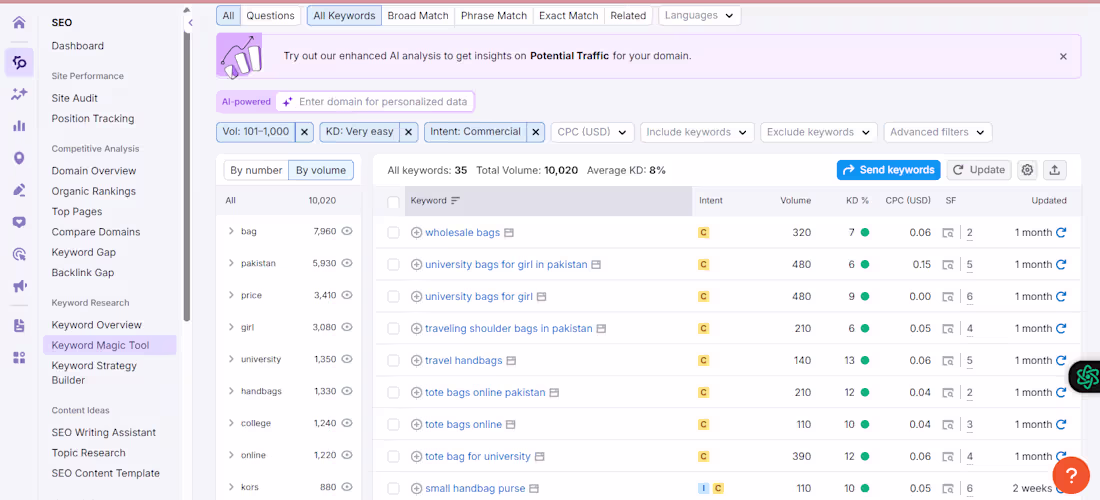Open the bar chart icon in rail
The width and height of the screenshot is (1100, 500).
(19, 126)
